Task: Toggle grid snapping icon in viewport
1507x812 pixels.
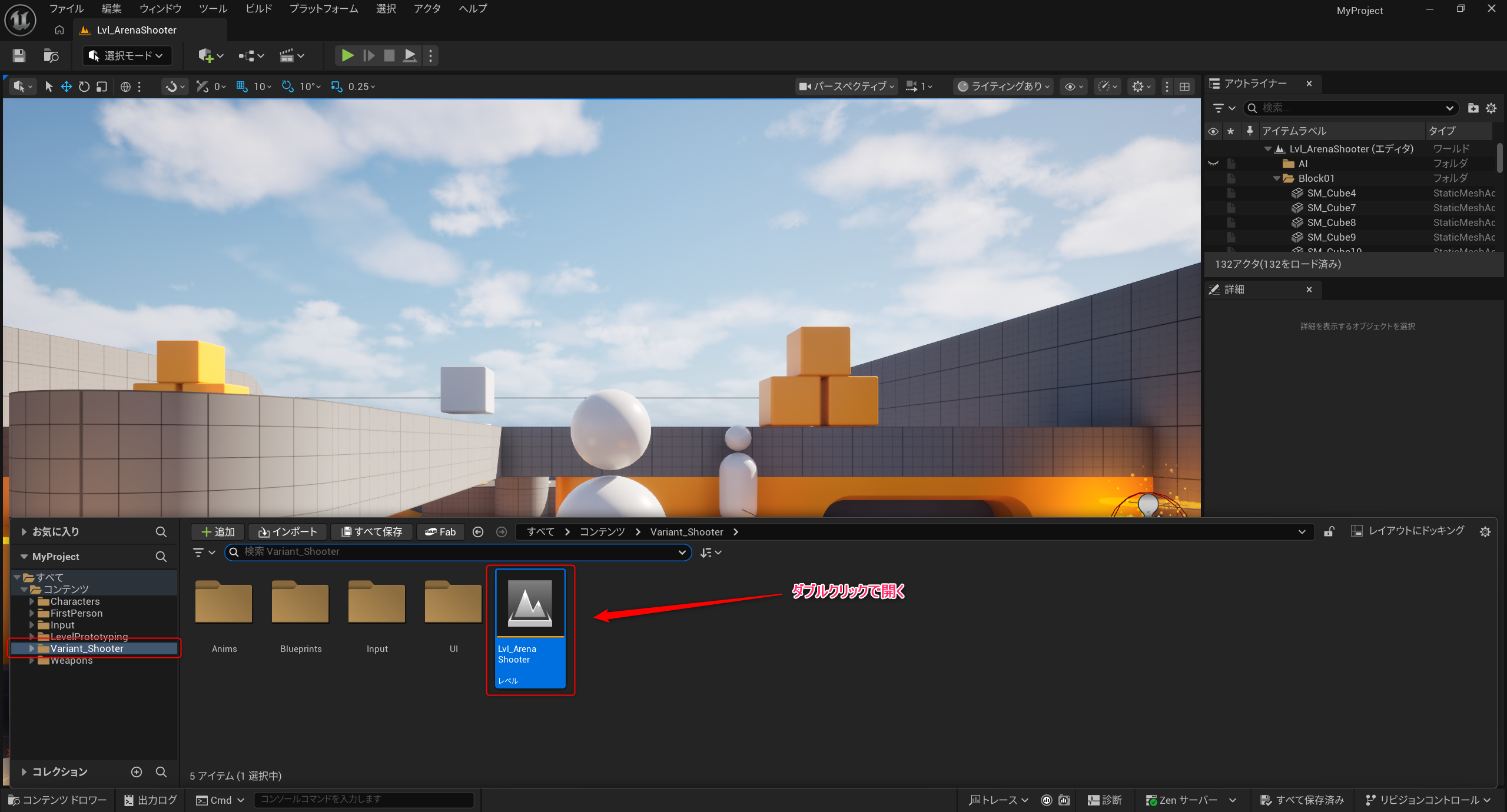Action: (241, 86)
